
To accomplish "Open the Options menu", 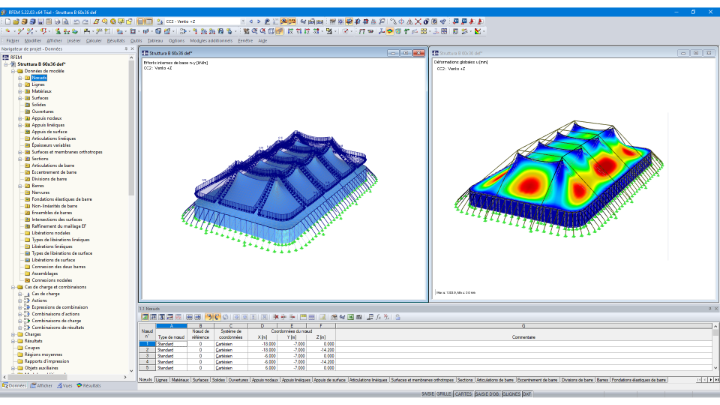I will [x=176, y=41].
